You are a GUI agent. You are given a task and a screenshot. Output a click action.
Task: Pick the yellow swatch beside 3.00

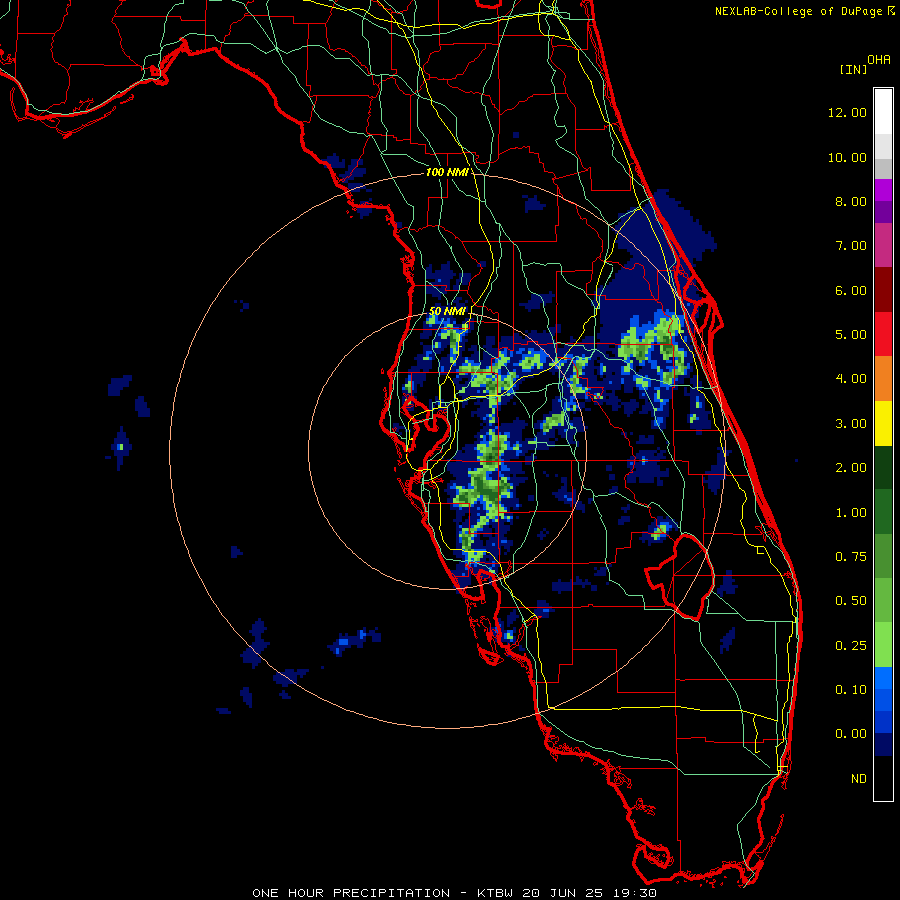pyautogui.click(x=883, y=423)
